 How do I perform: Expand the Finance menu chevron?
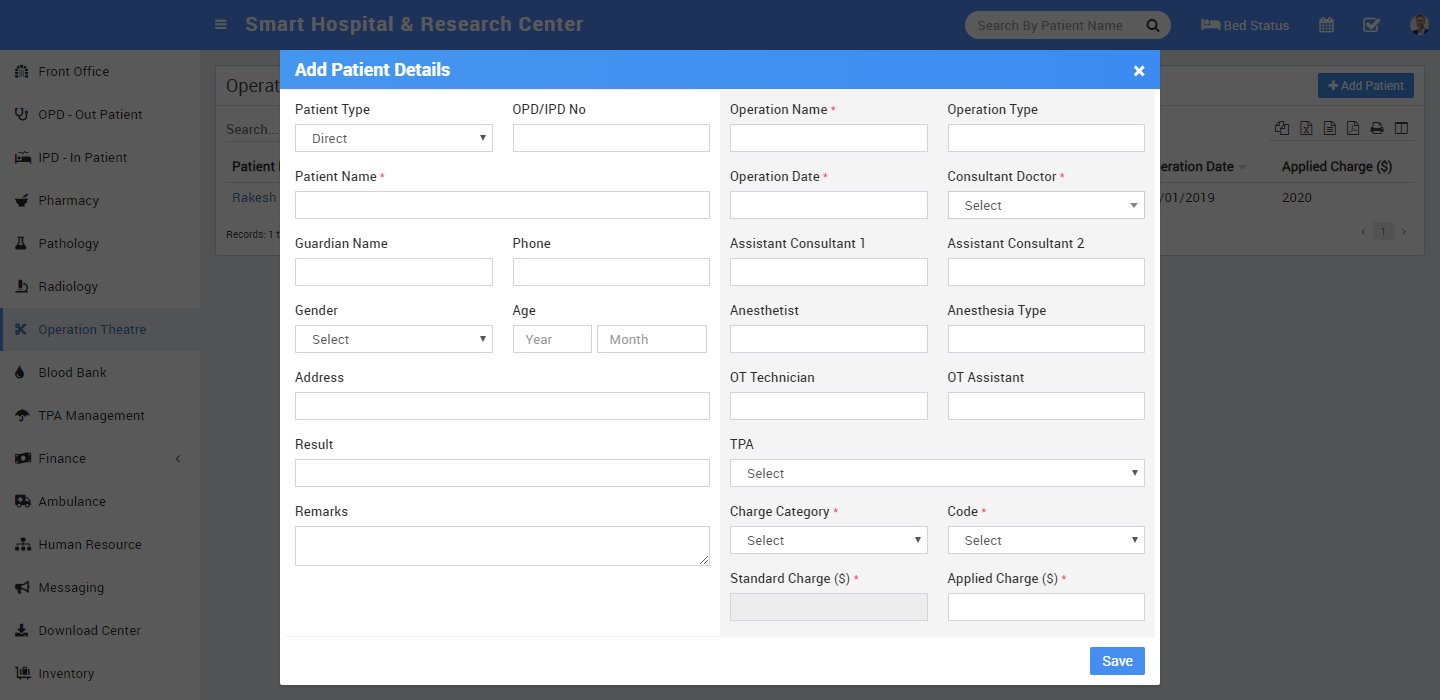click(178, 458)
